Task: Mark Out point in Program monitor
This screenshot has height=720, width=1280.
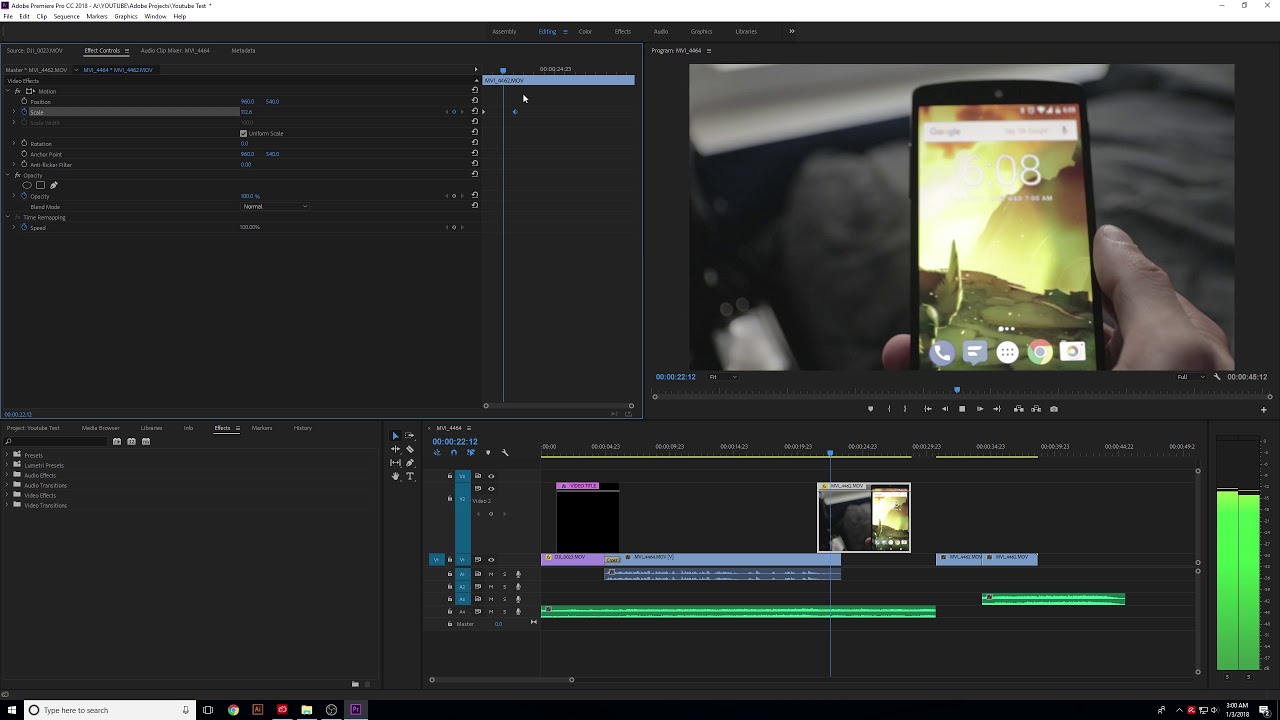Action: pos(905,409)
